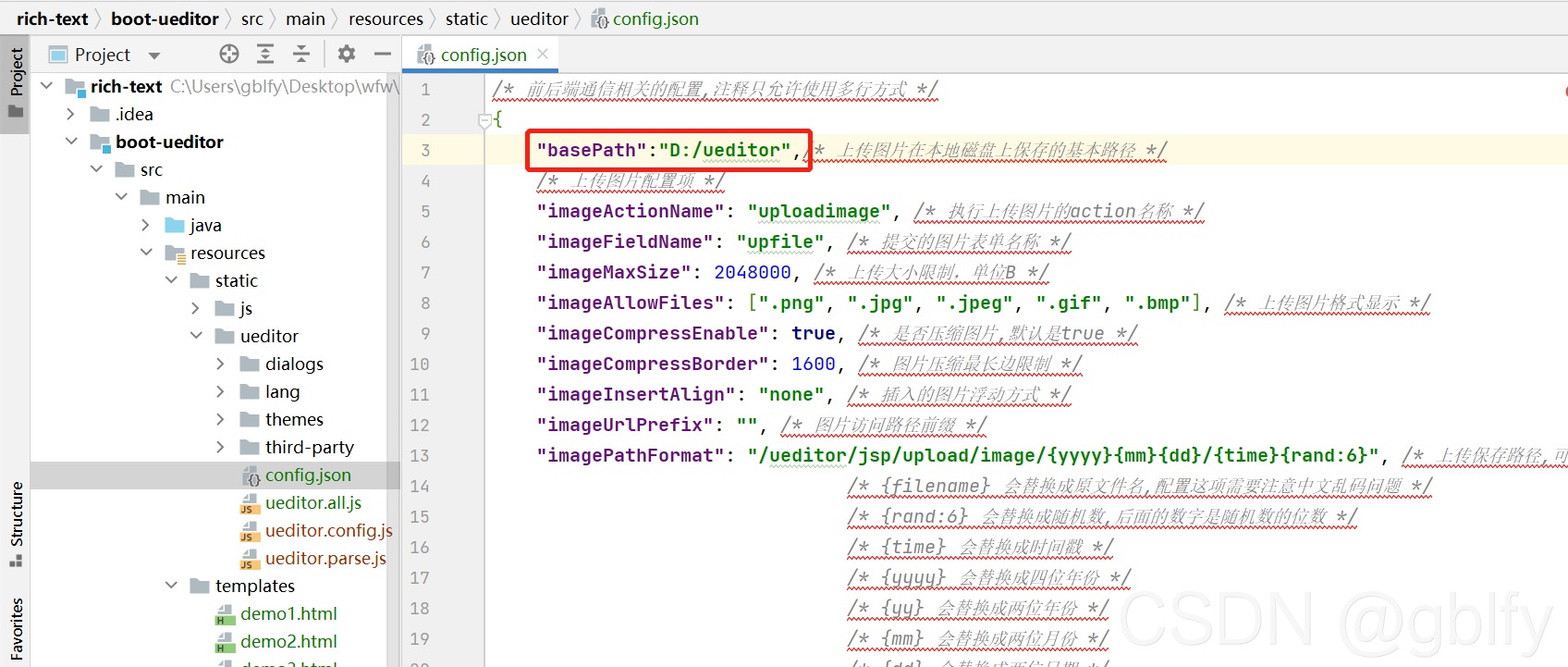Viewport: 1568px width, 667px height.
Task: Collapse the src folder node
Action: coord(96,169)
